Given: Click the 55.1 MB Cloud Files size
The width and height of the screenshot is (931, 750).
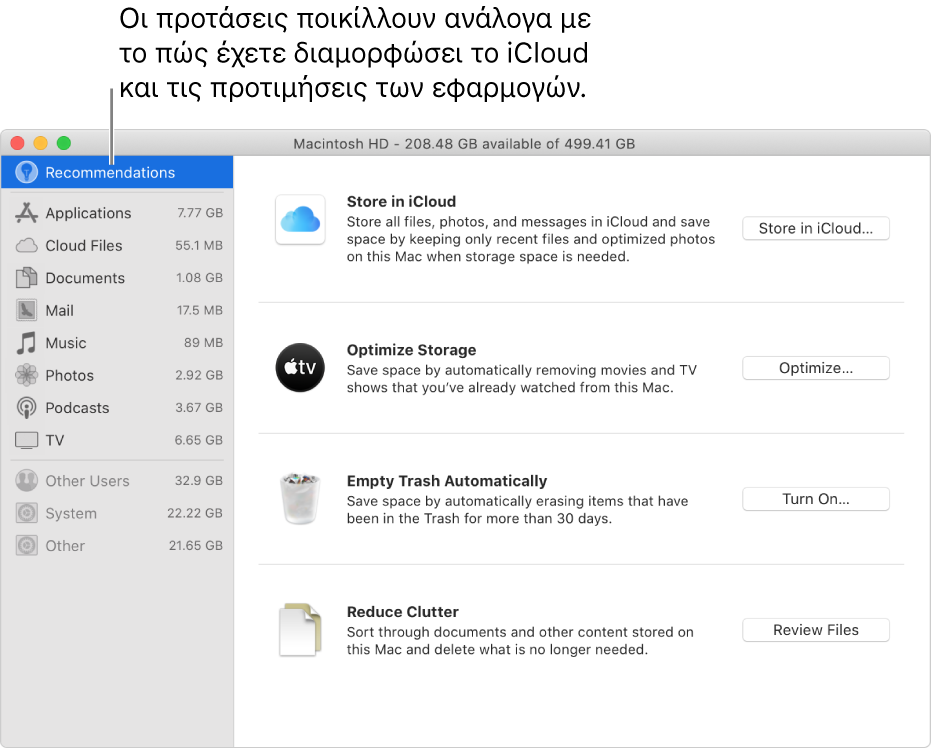Looking at the screenshot, I should (x=199, y=245).
